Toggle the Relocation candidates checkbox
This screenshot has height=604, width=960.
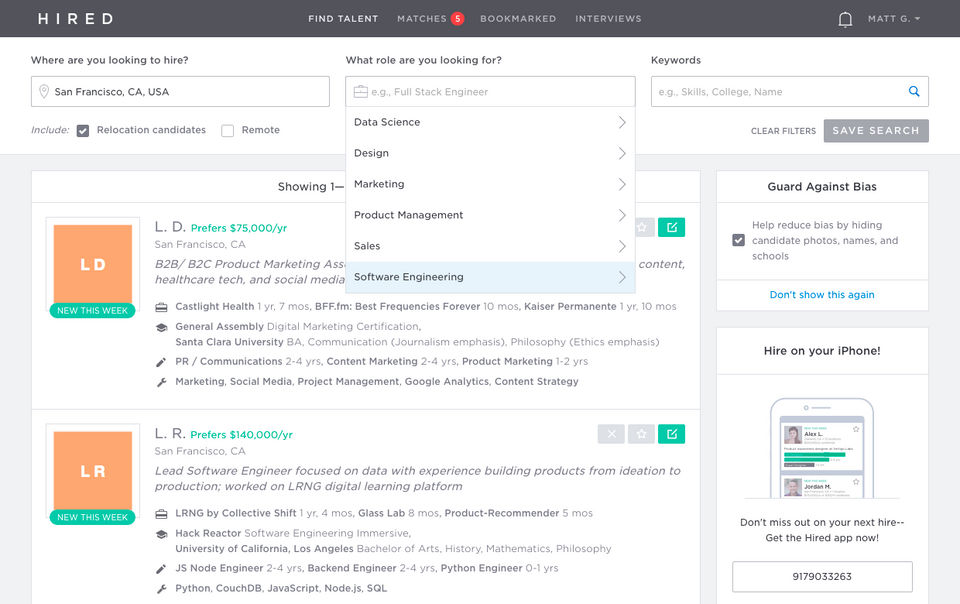click(x=83, y=131)
